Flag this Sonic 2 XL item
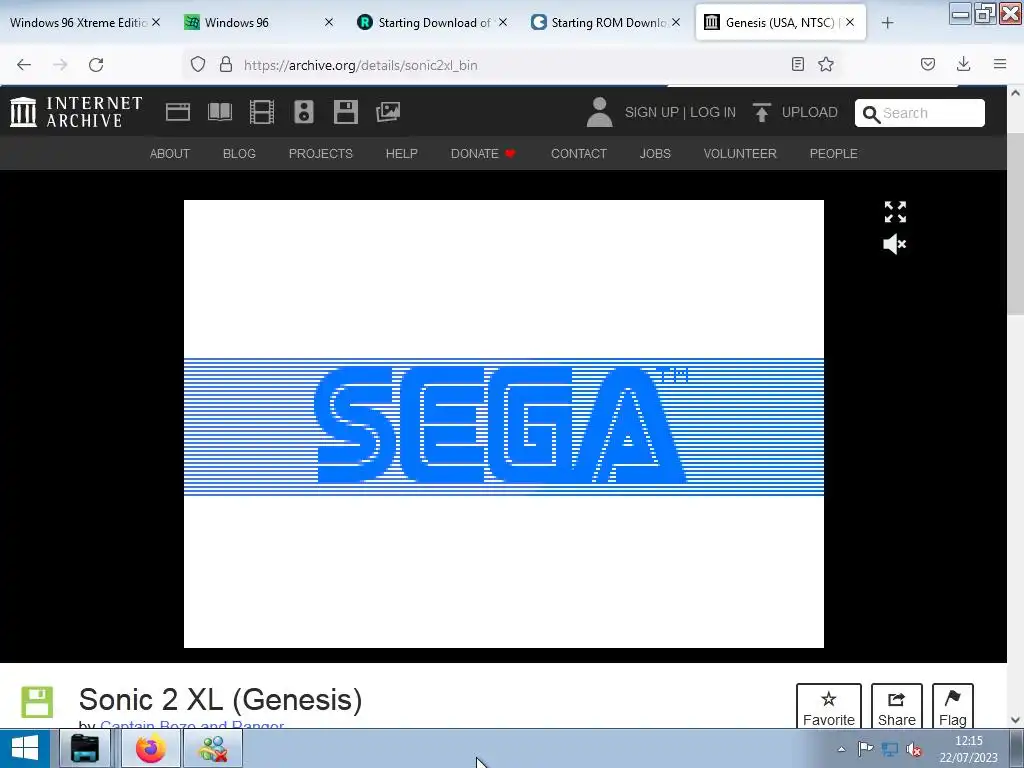Screen dimensions: 1024x768 tap(953, 707)
